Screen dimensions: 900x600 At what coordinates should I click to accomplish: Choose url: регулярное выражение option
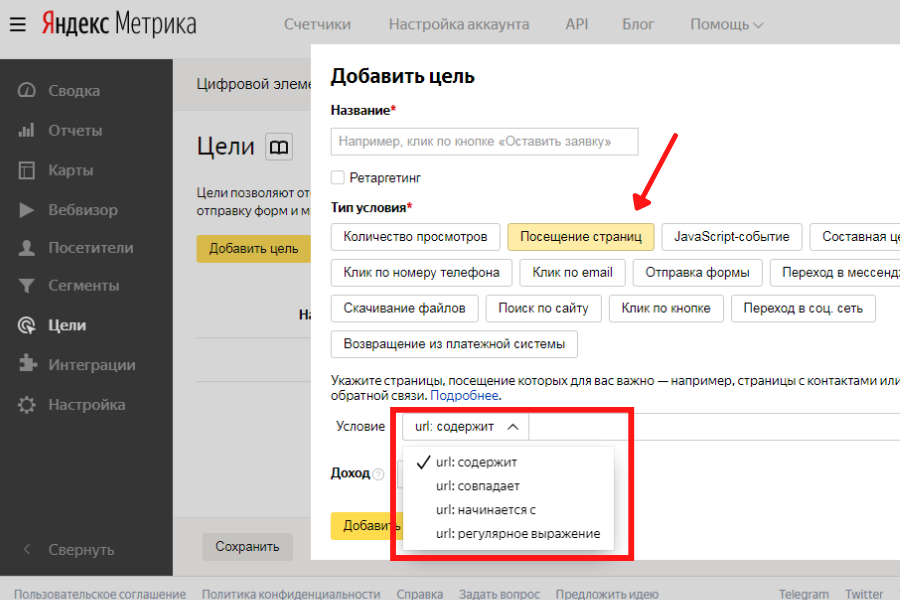pyautogui.click(x=517, y=534)
